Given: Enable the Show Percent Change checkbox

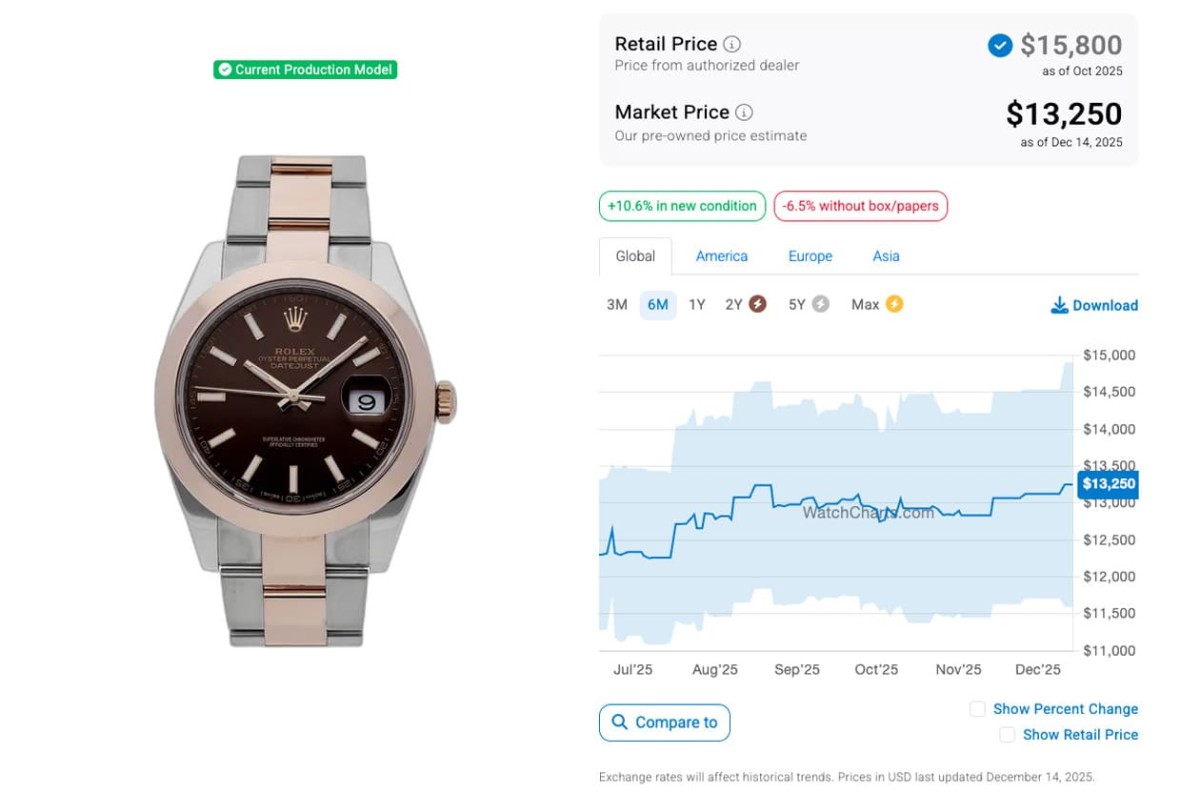Looking at the screenshot, I should pyautogui.click(x=977, y=709).
